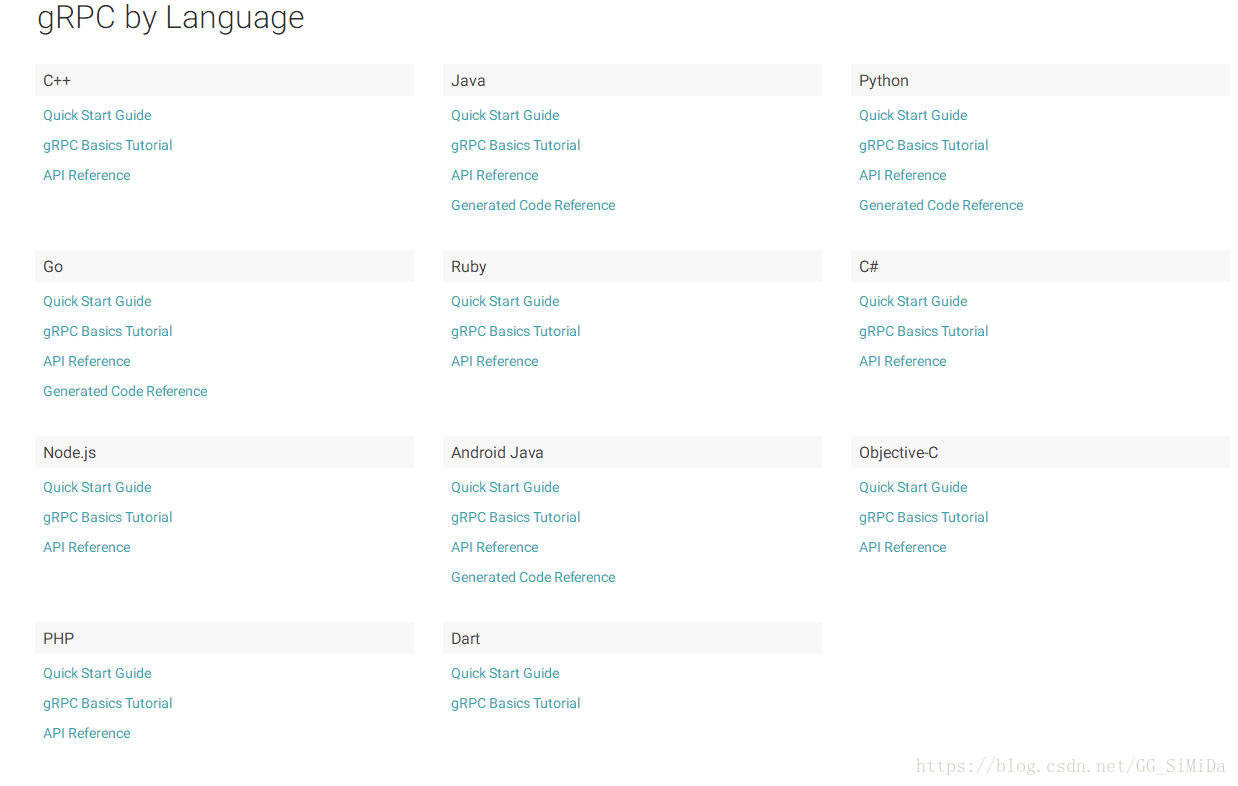1238x786 pixels.
Task: Click the Objective-C section heading
Action: (x=1040, y=452)
